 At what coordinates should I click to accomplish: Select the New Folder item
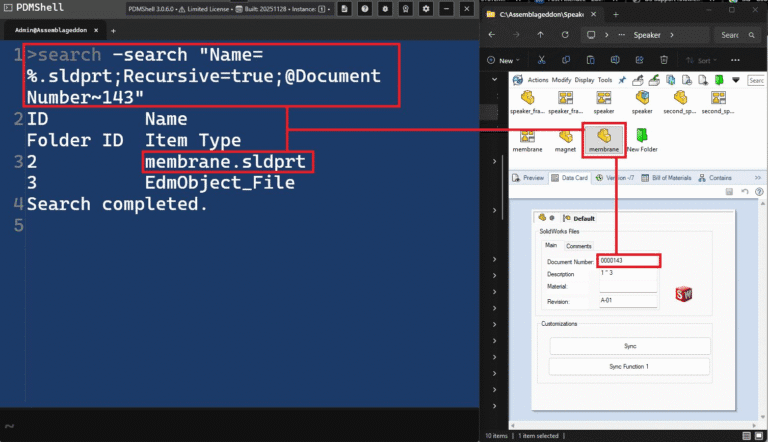click(x=642, y=141)
